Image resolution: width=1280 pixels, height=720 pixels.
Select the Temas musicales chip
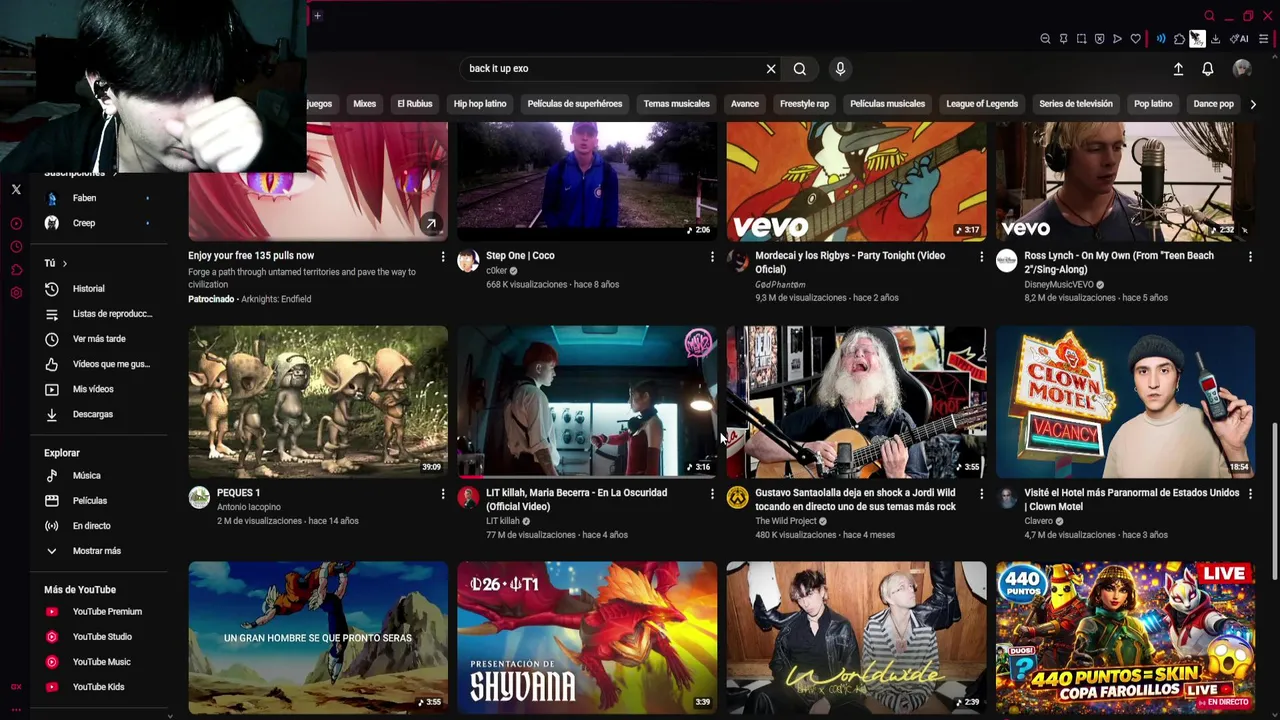(677, 104)
